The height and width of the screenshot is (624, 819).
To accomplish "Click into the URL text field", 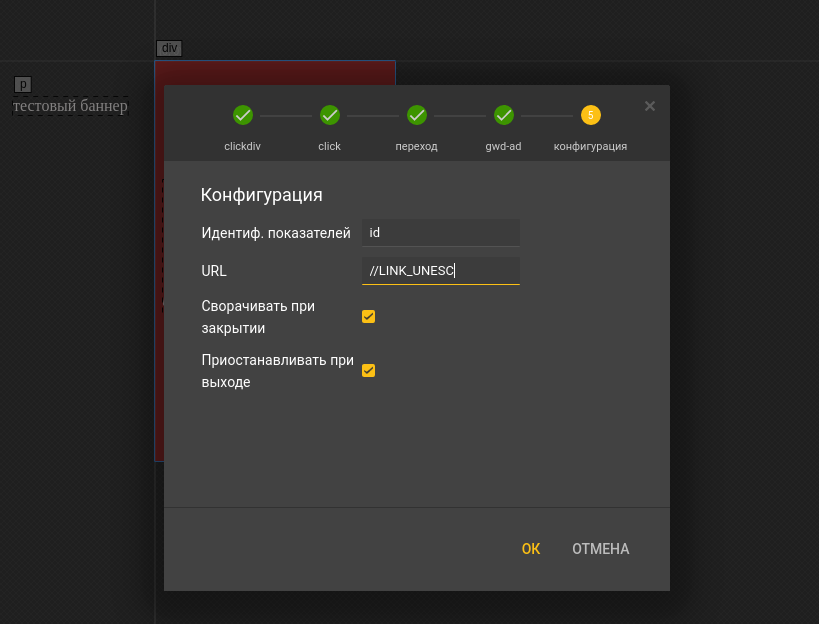I will [x=440, y=271].
